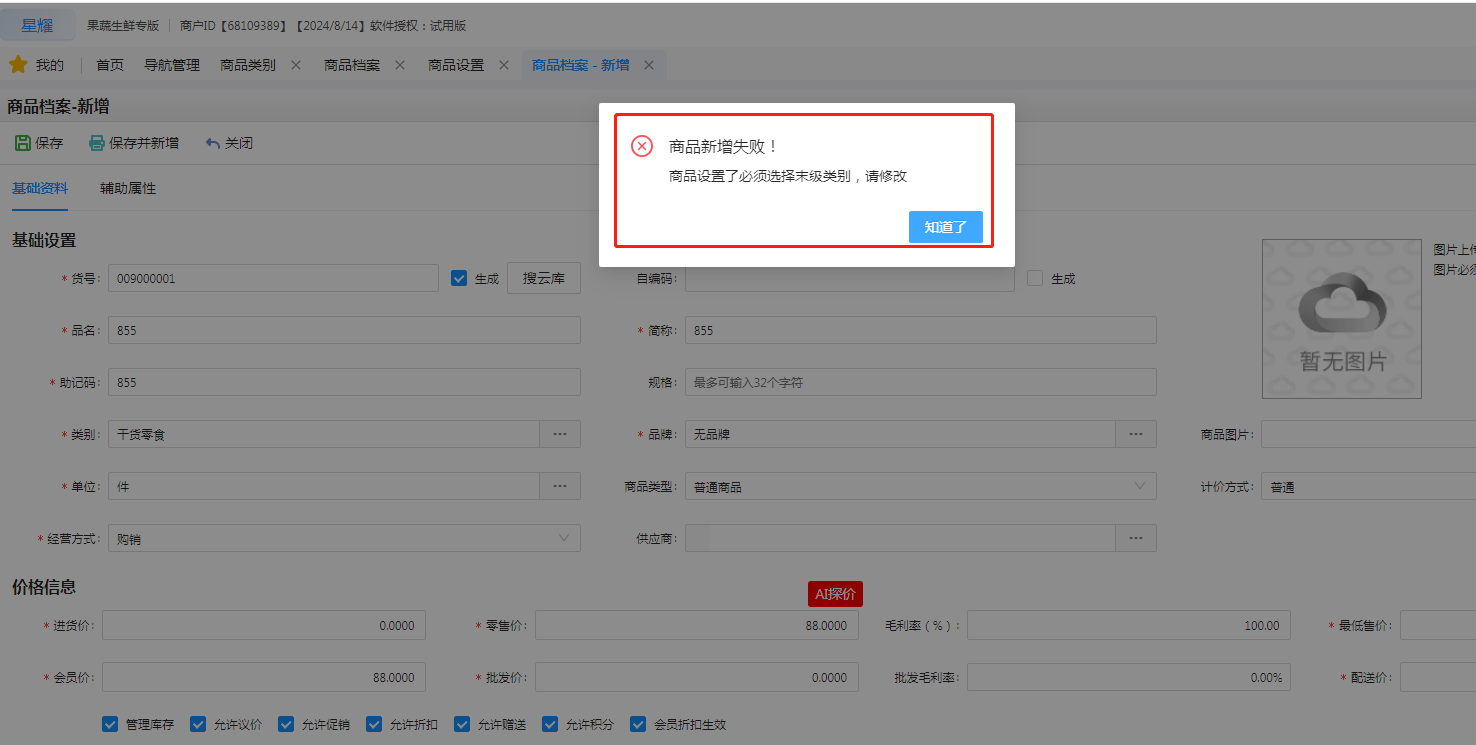1476x745 pixels.
Task: Click the 搜云库 button
Action: [544, 279]
